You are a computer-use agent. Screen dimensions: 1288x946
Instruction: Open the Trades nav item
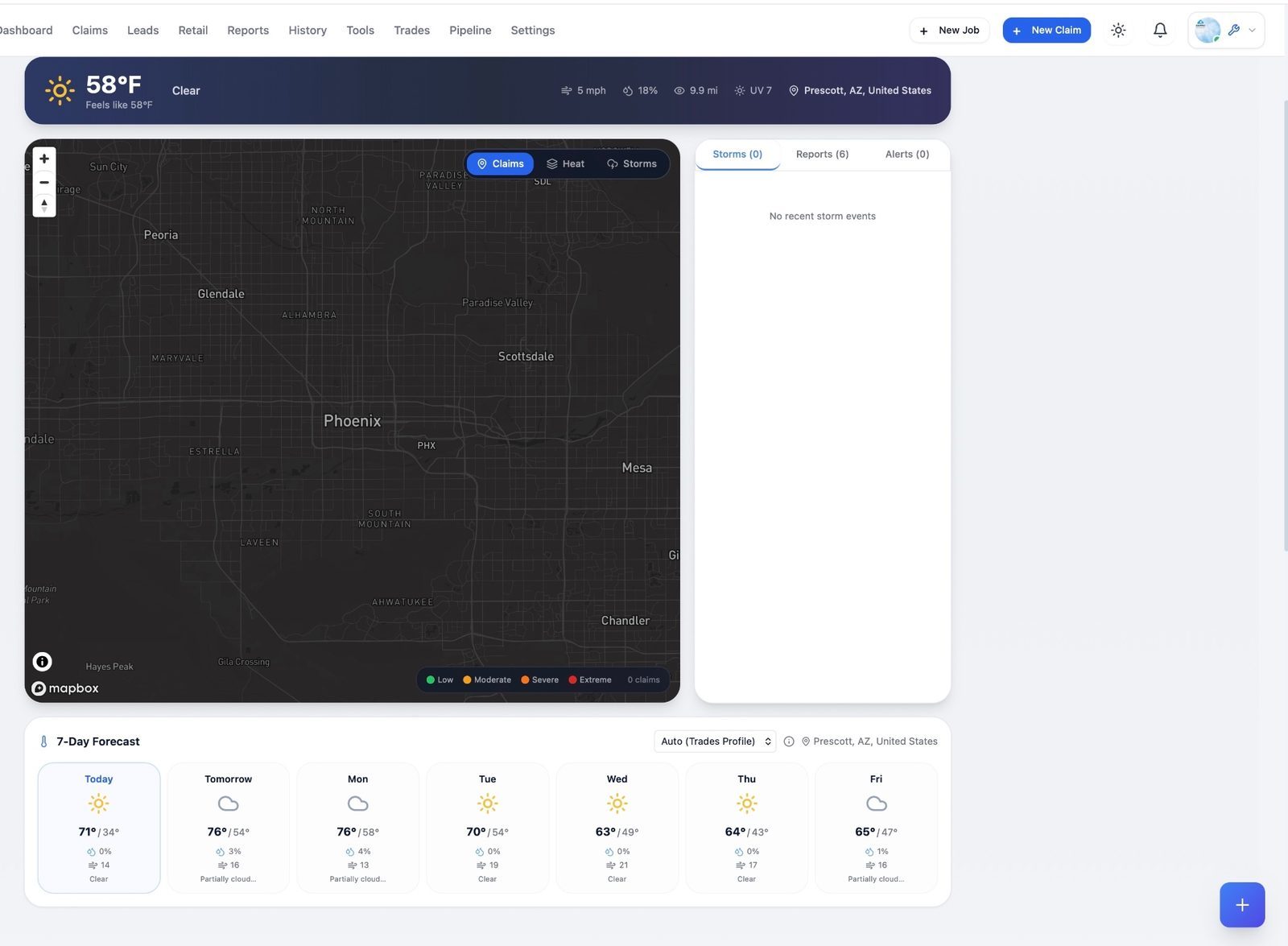coord(411,31)
